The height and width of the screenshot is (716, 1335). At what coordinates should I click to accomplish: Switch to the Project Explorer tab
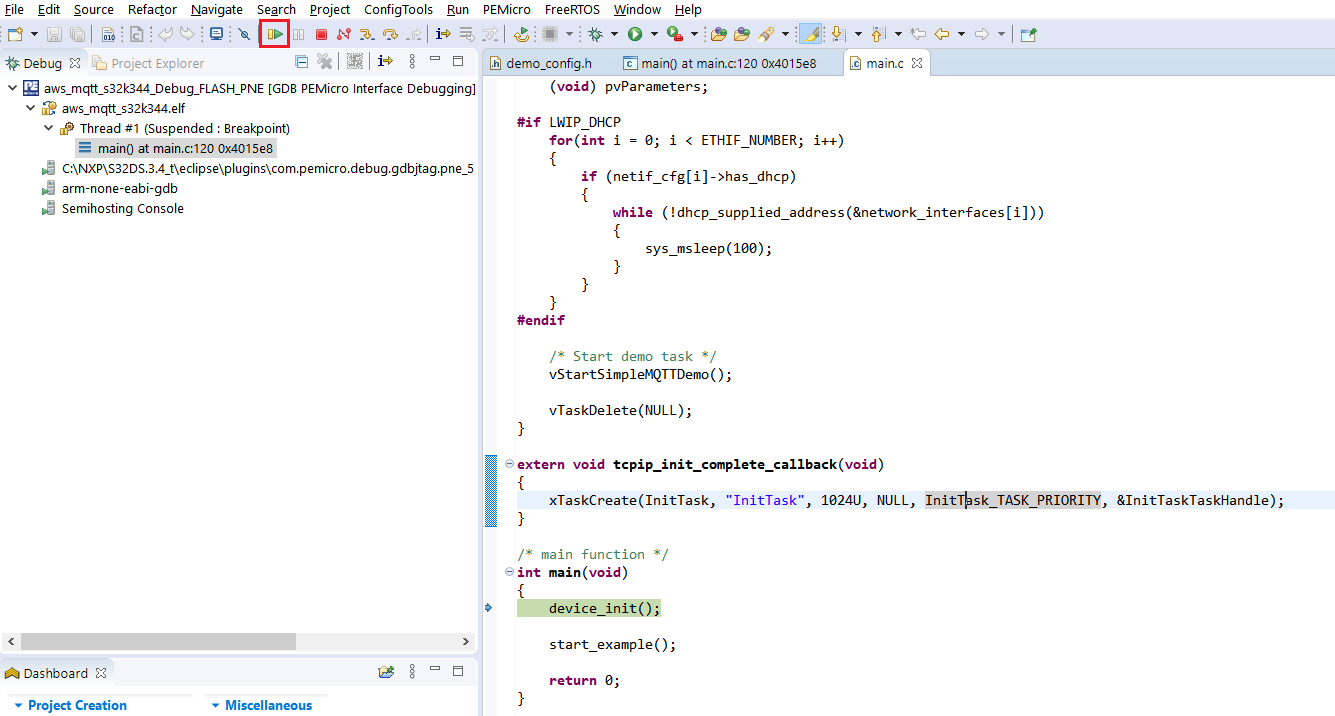pos(157,63)
